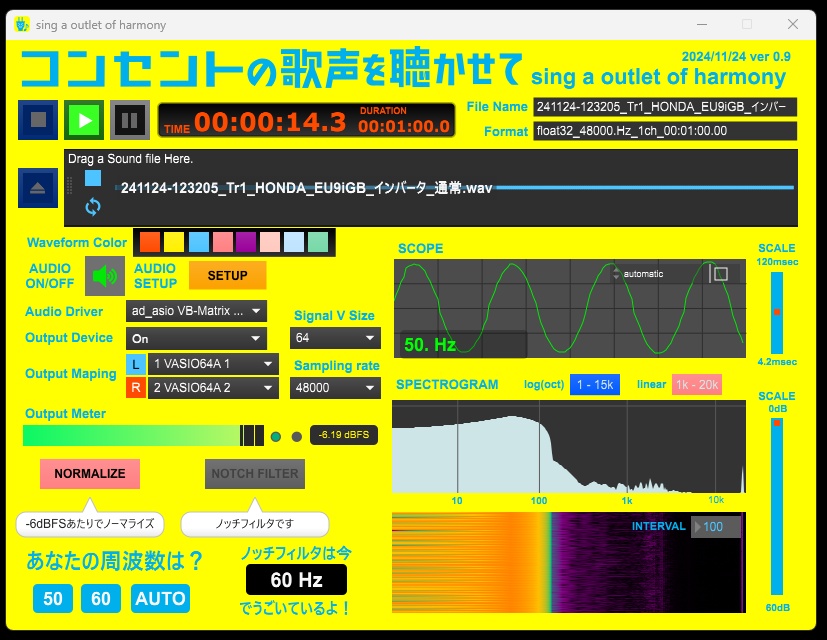Adjust the 120msec SCALE slider
Viewport: 827px width, 640px height.
click(x=778, y=310)
